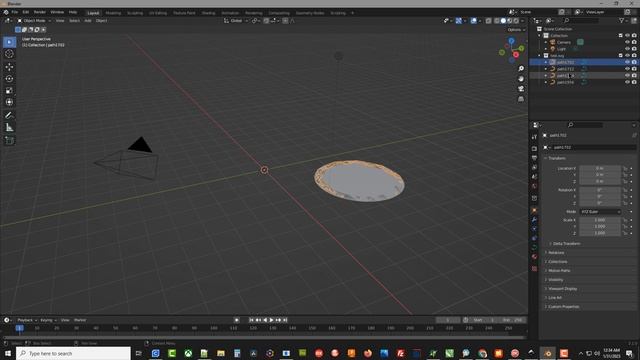640x360 pixels.
Task: Open the Render menu
Action: tap(40, 12)
